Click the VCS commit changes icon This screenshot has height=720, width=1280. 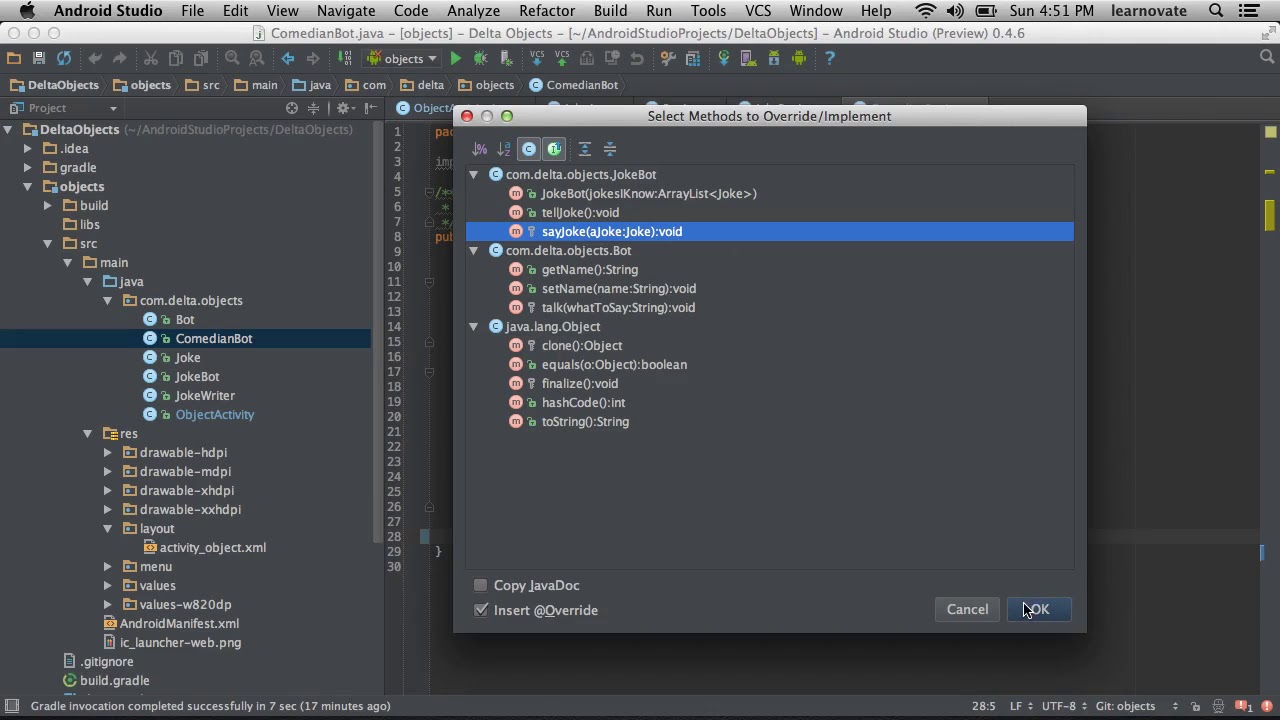562,58
